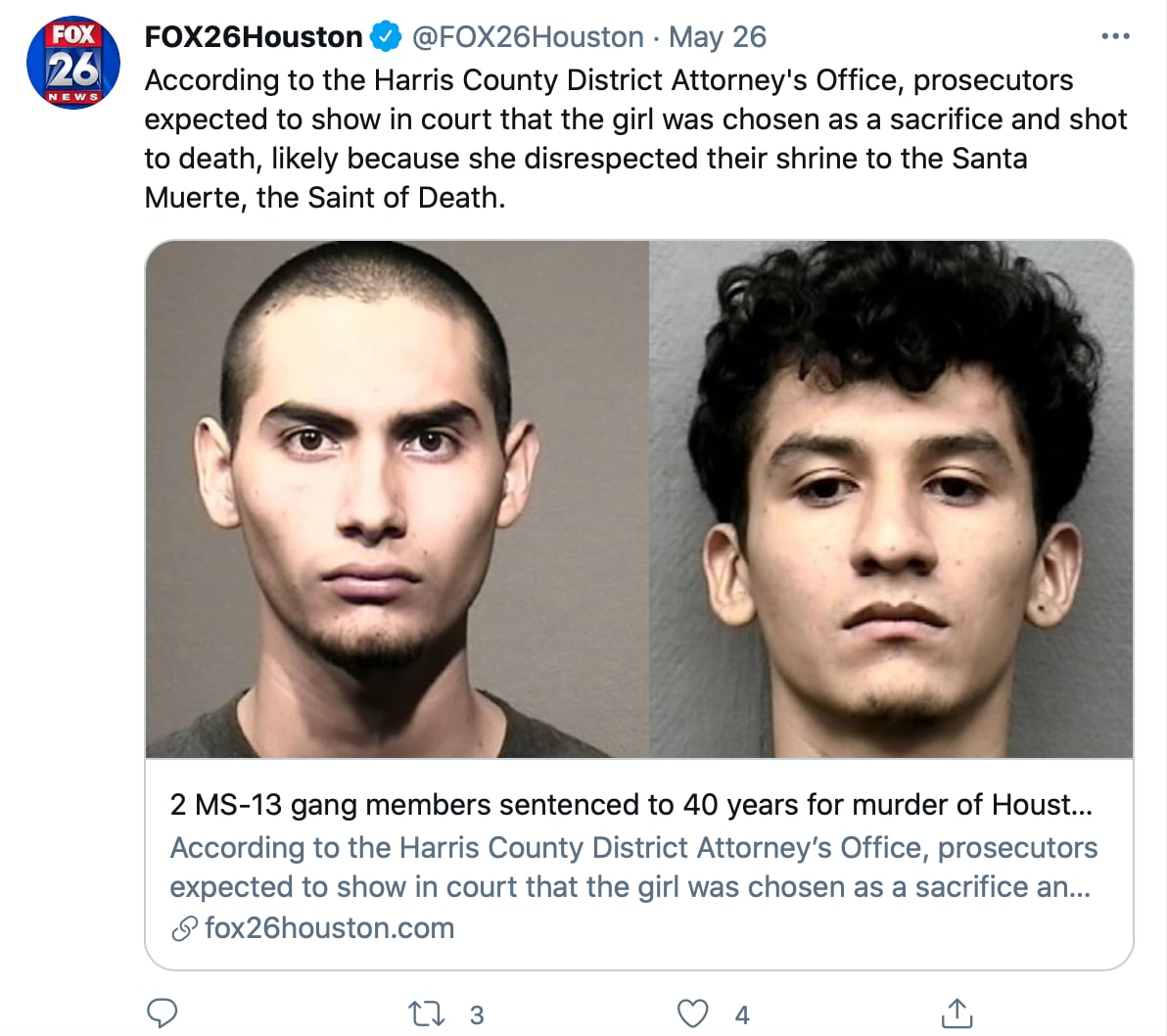Click the retweet count 3
This screenshot has width=1167, height=1036.
(x=477, y=1014)
